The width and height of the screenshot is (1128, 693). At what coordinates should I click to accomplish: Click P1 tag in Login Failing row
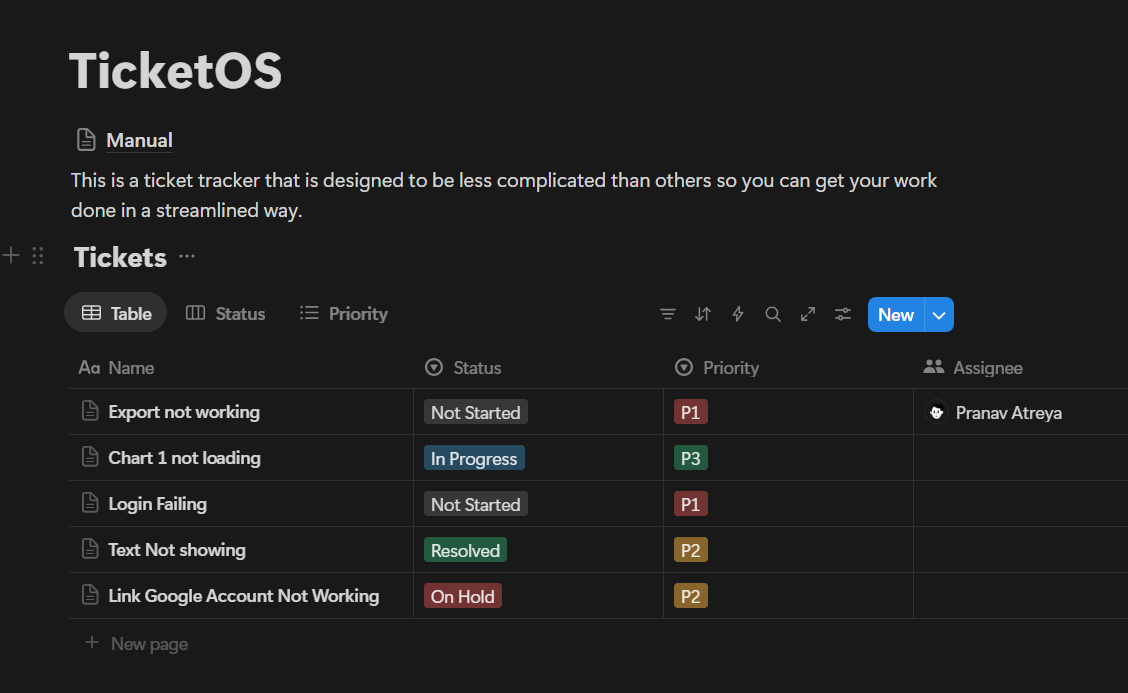point(691,504)
